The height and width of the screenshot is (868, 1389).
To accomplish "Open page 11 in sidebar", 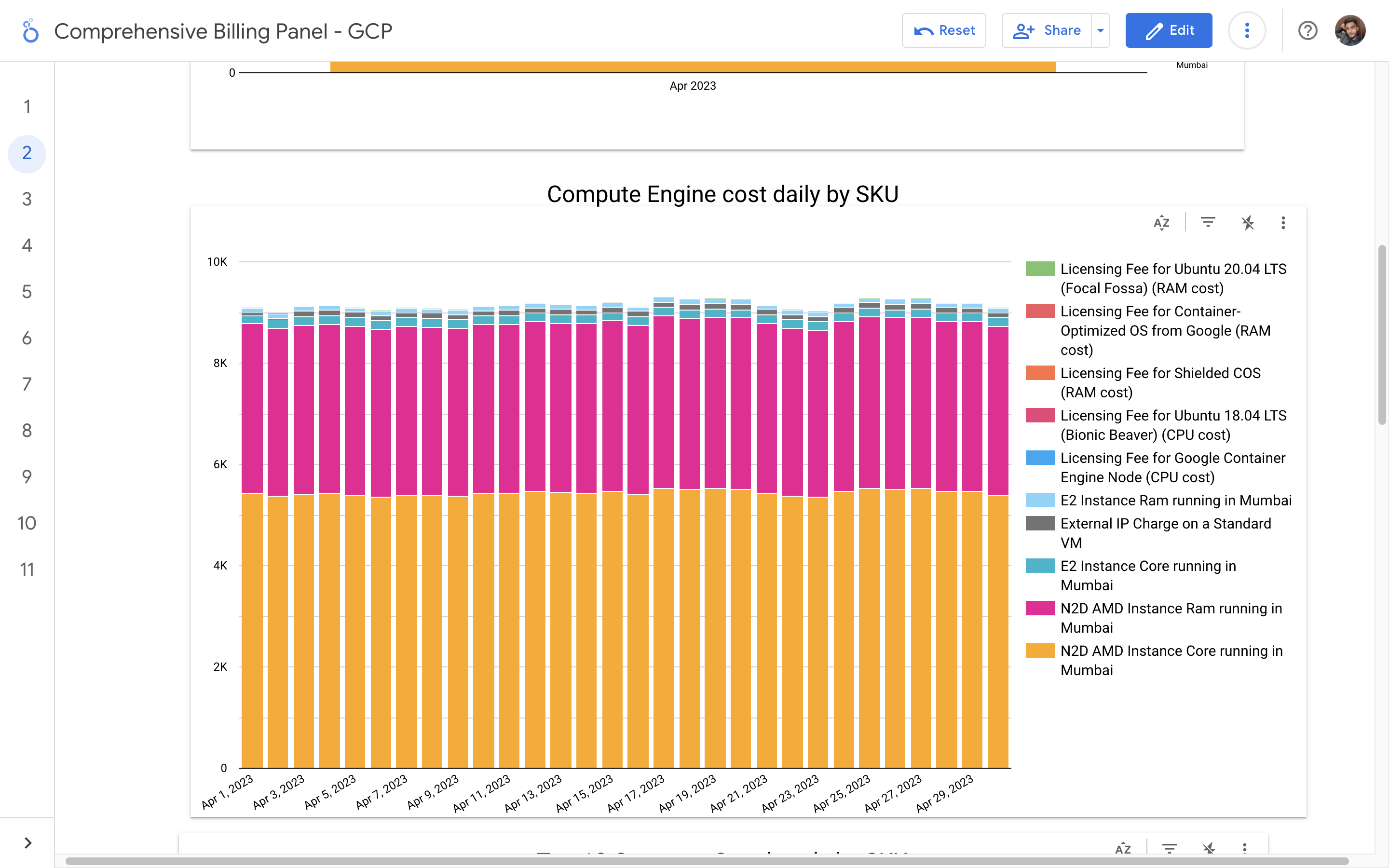I will click(27, 570).
